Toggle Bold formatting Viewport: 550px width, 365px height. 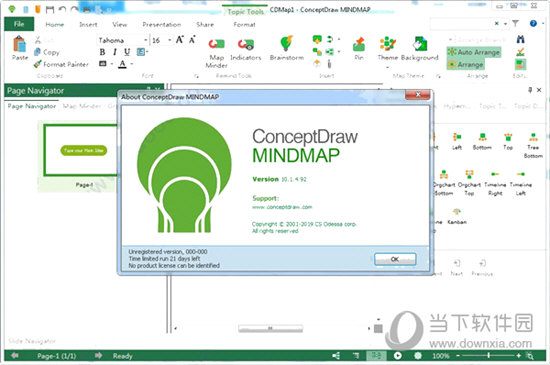click(x=102, y=52)
